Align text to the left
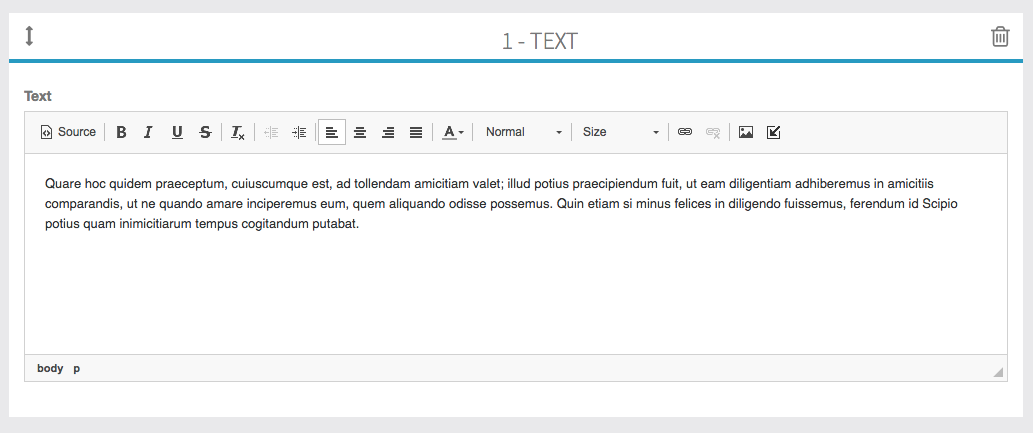1033x433 pixels. (x=332, y=132)
